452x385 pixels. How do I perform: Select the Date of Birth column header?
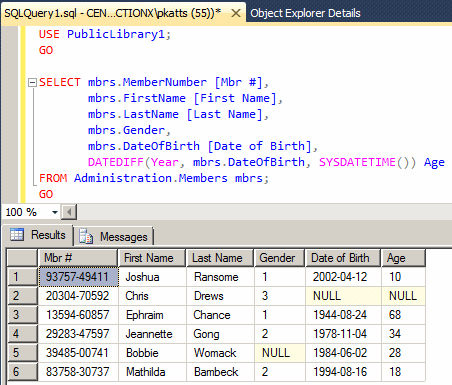pyautogui.click(x=343, y=258)
